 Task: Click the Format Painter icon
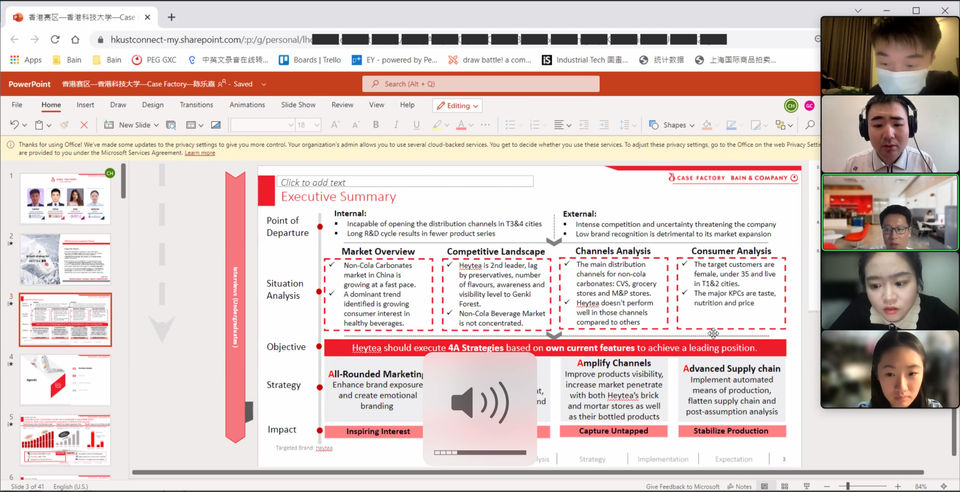[x=64, y=125]
